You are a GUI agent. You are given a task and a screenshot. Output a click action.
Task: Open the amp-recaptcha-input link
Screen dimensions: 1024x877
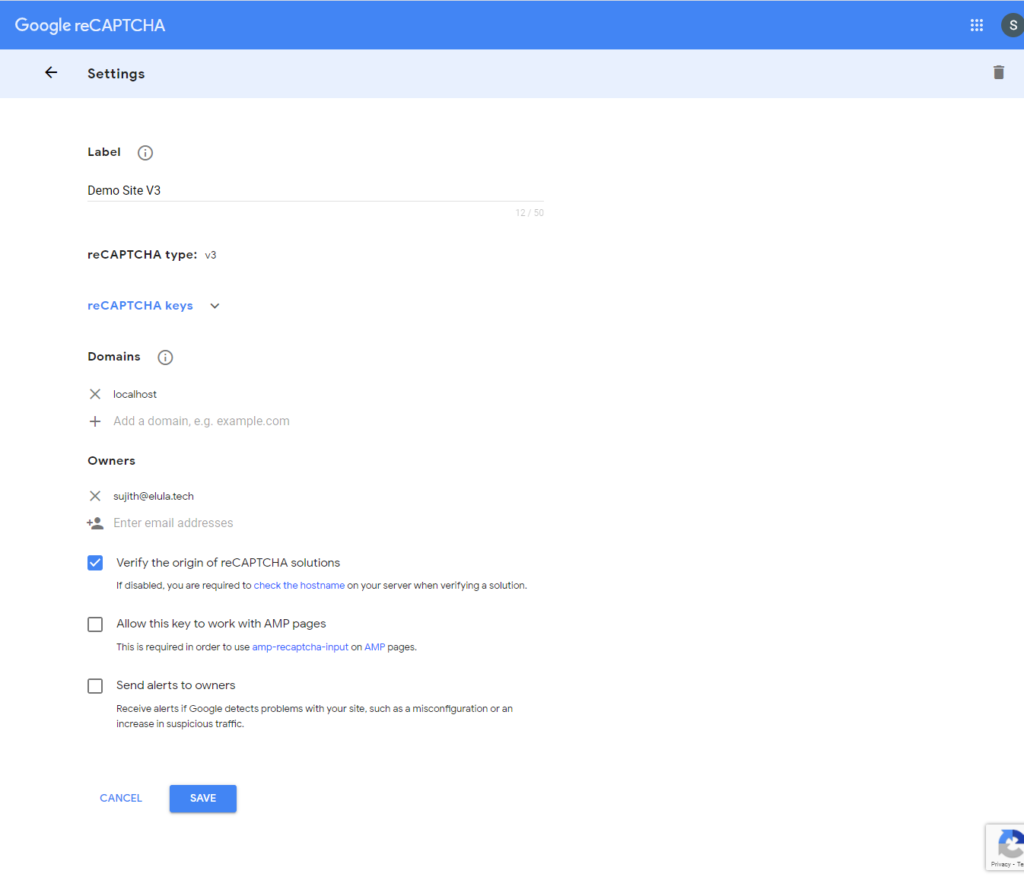(x=299, y=647)
